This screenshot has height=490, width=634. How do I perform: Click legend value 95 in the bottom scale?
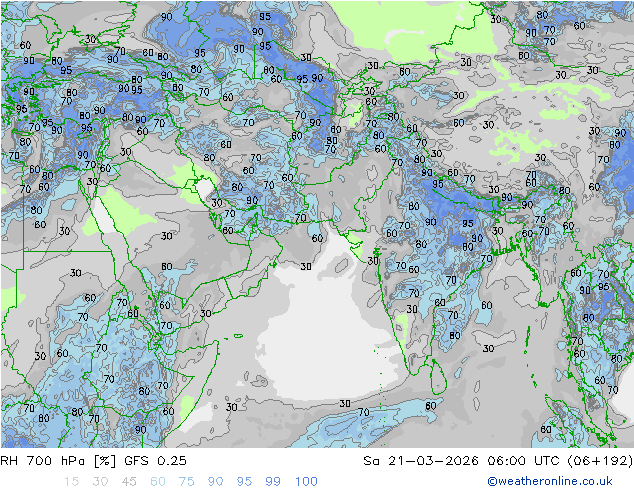click(244, 482)
